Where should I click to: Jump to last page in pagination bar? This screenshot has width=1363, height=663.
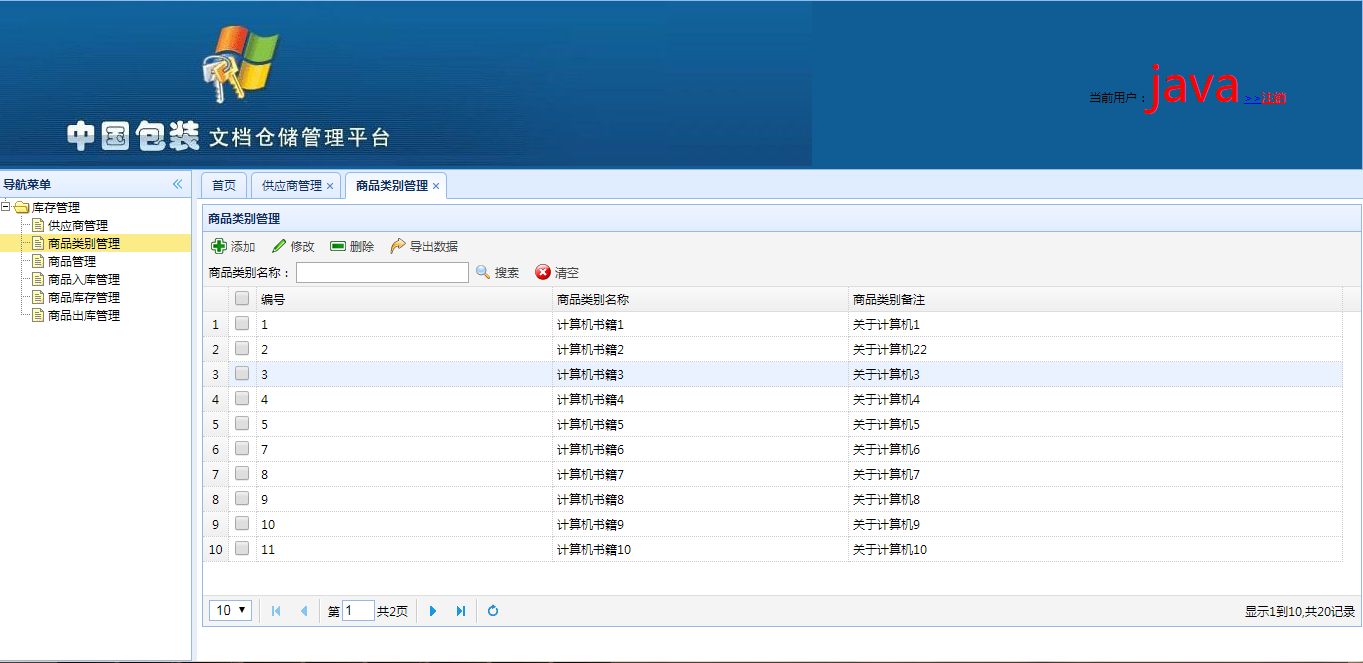[461, 611]
